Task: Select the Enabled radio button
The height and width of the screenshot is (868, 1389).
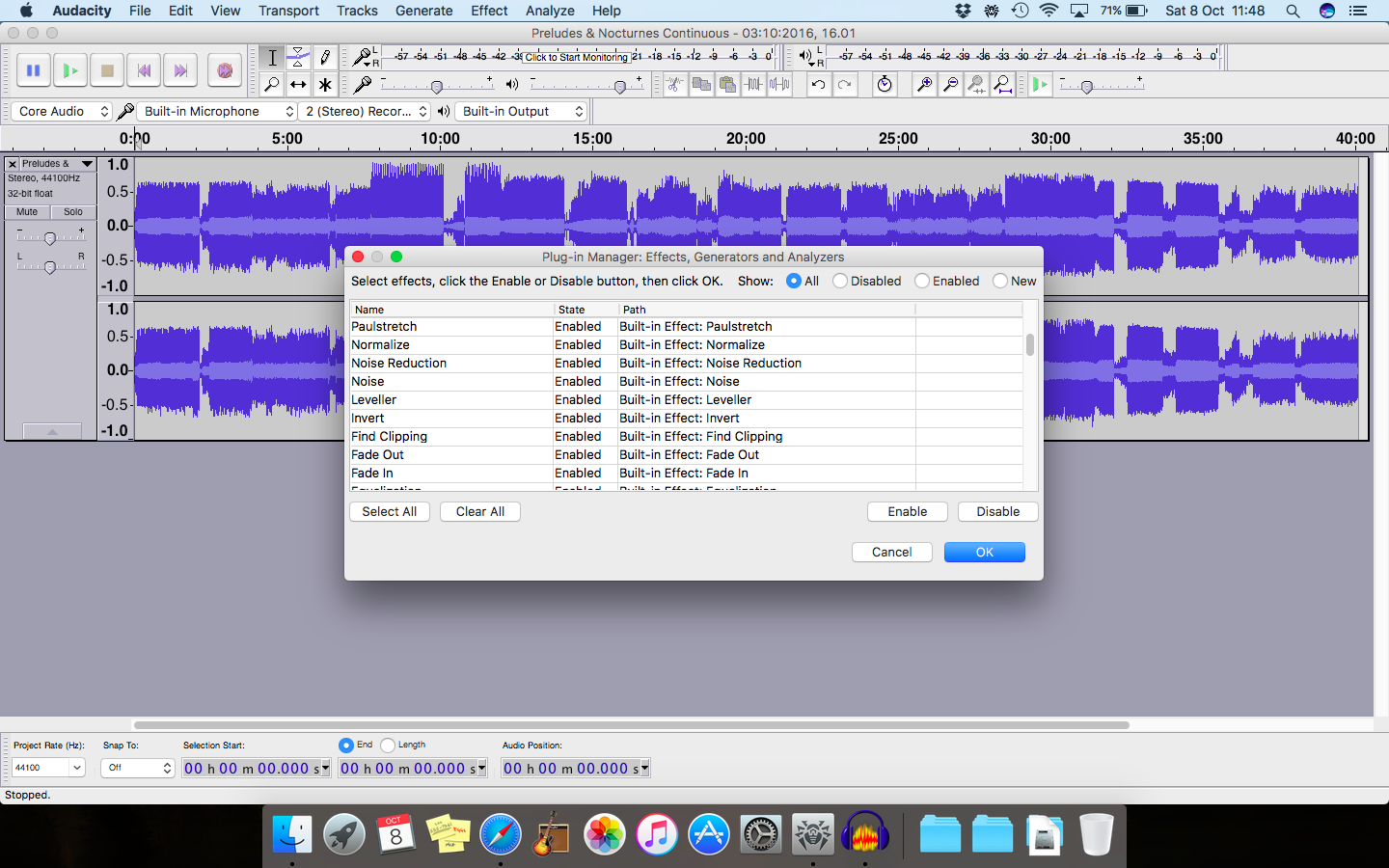Action: 922,281
